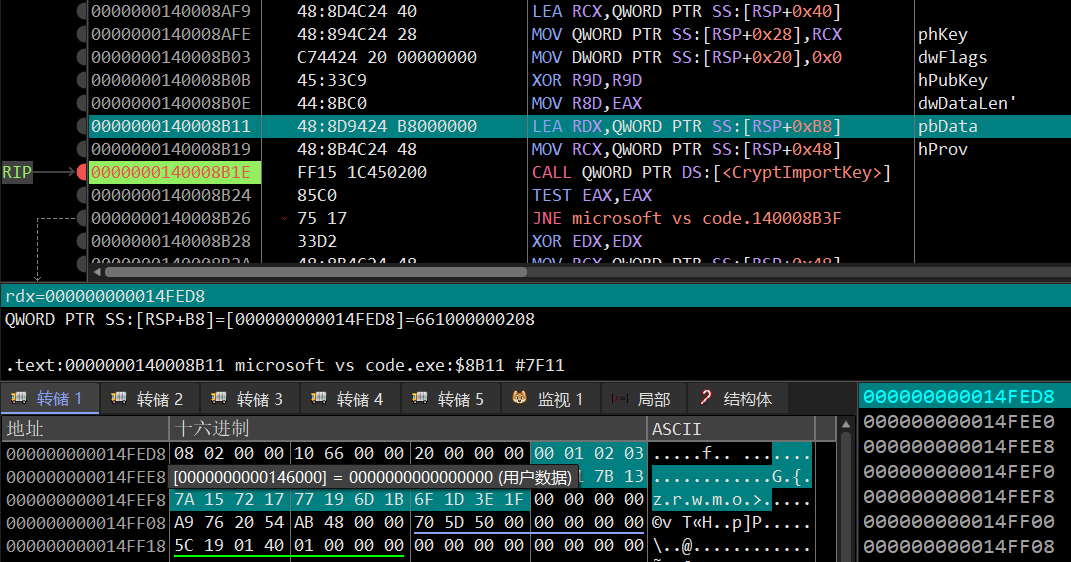Select stack address 000000000014FED8
Viewport: 1071px width, 562px height.
pos(958,397)
